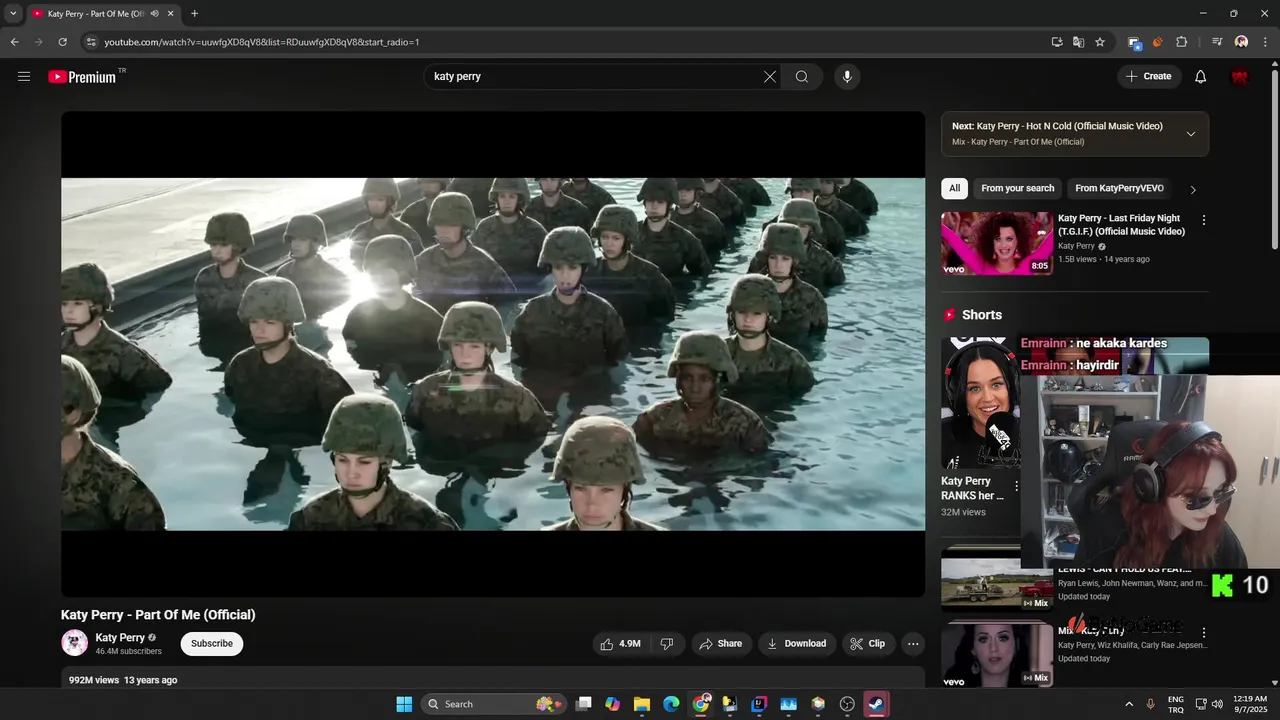Click the orange extension icon
Image resolution: width=1280 pixels, height=720 pixels.
[1158, 42]
